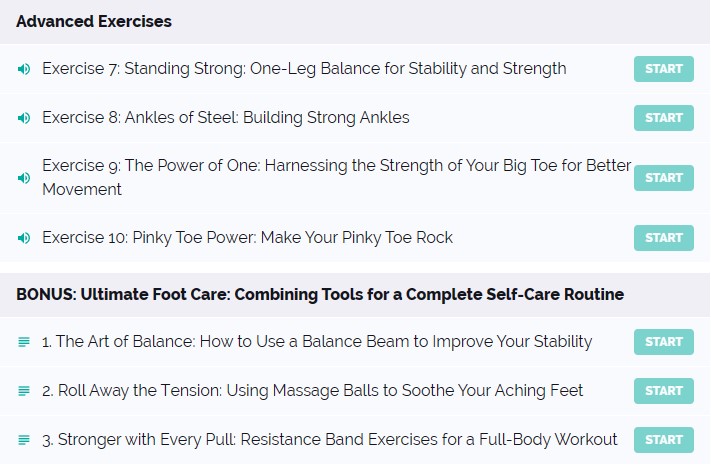711x466 pixels.
Task: Open Exercise 8 Building Strong Ankles title
Action: pos(226,118)
